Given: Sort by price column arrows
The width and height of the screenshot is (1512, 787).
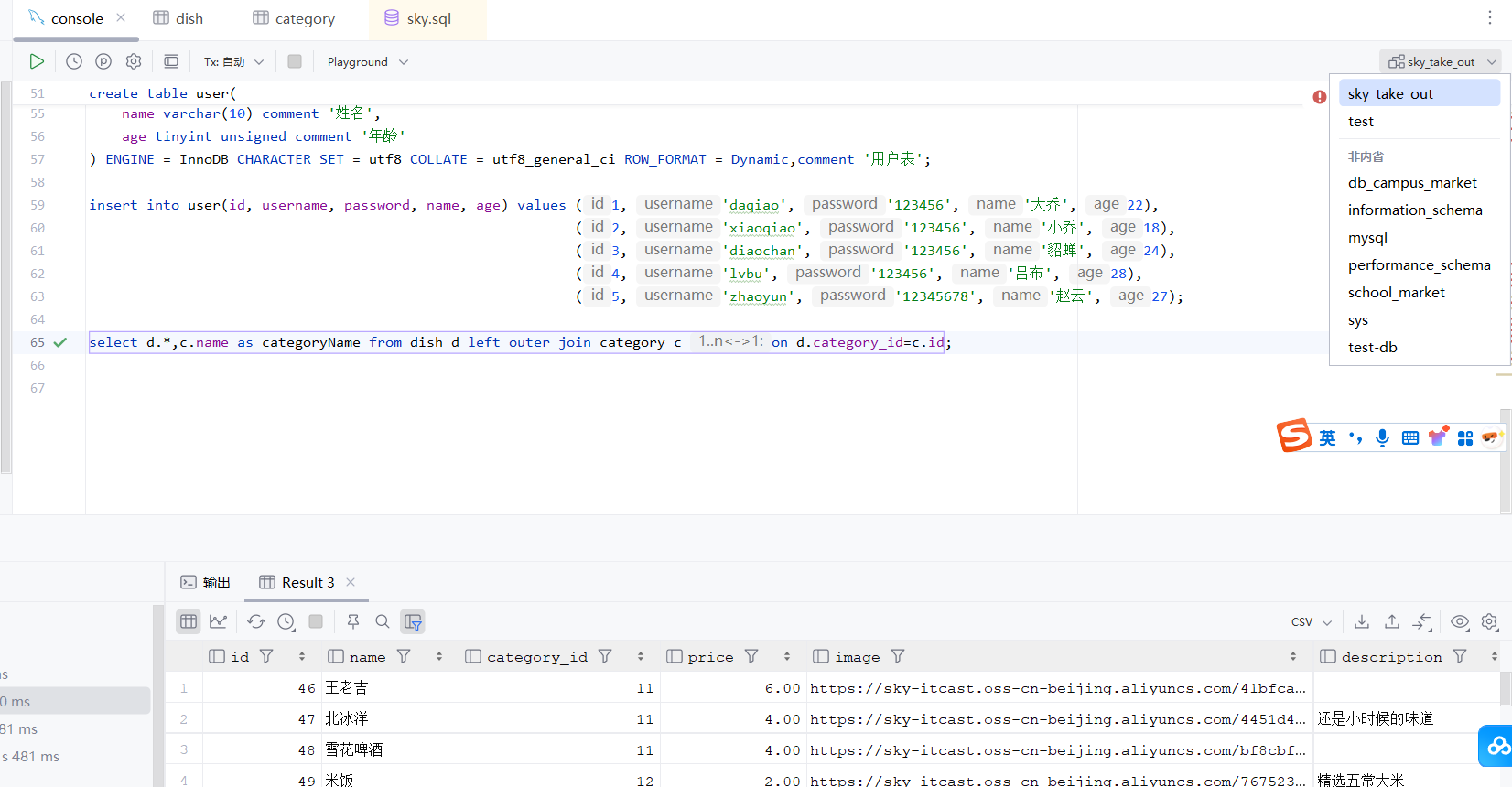Looking at the screenshot, I should pos(787,656).
